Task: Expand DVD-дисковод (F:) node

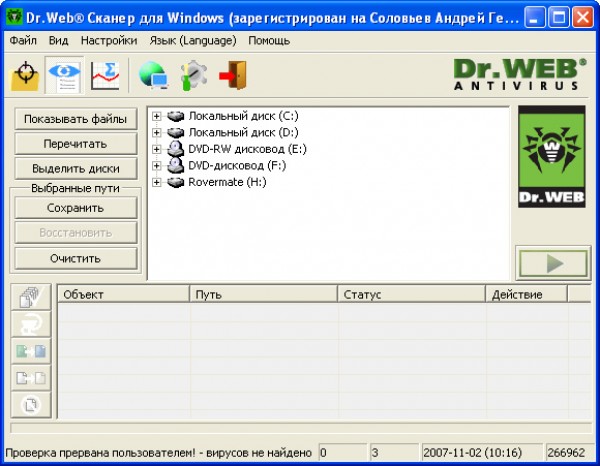Action: 157,165
